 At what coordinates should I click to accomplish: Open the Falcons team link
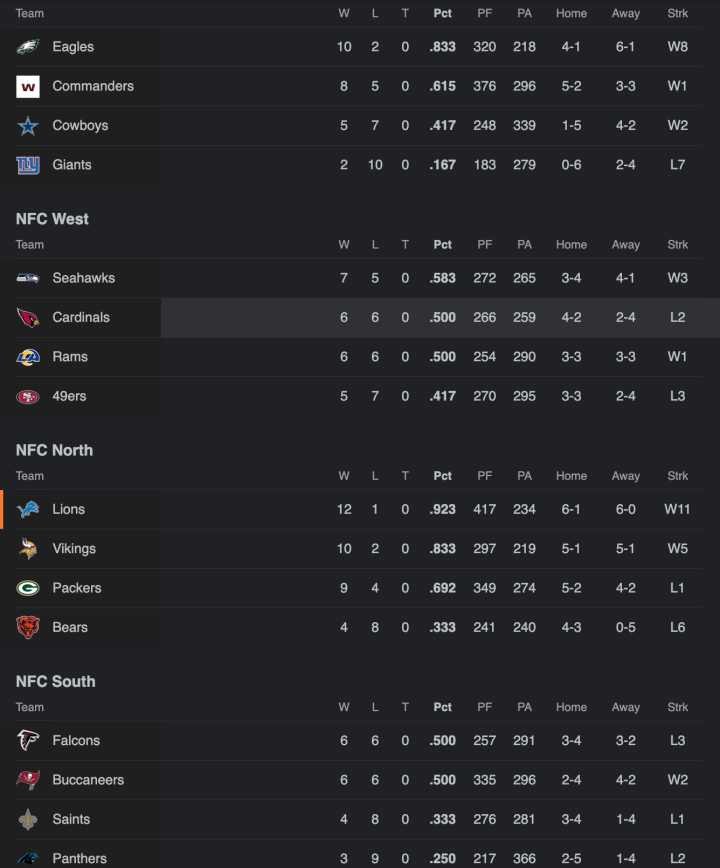[x=76, y=741]
